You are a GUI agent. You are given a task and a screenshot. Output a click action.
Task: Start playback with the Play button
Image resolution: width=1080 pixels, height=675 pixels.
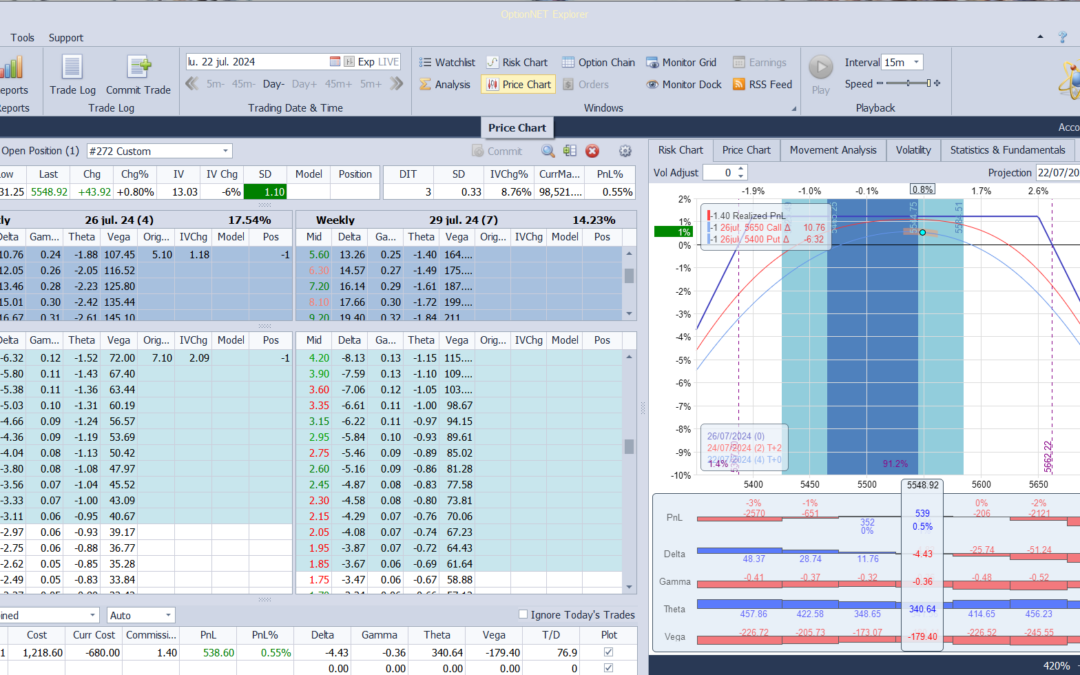click(x=820, y=74)
